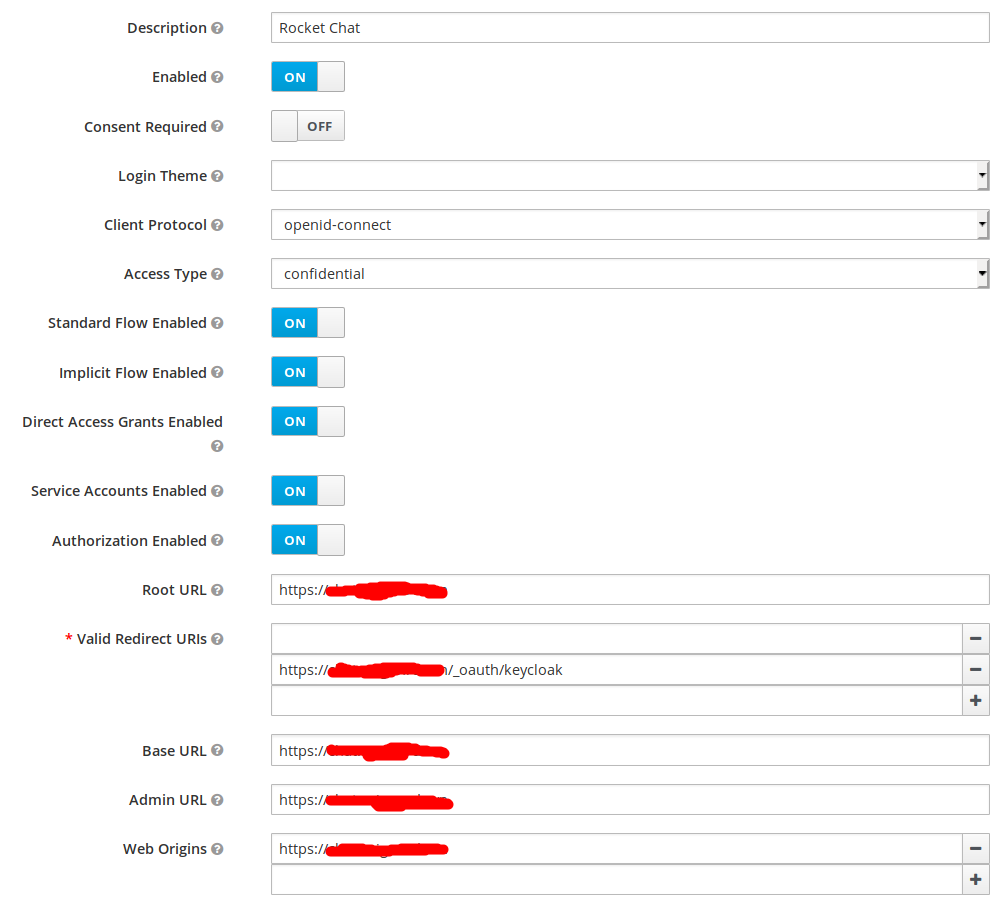Change Access Type using its dropdown
Image resolution: width=1001 pixels, height=900 pixels.
(x=983, y=273)
